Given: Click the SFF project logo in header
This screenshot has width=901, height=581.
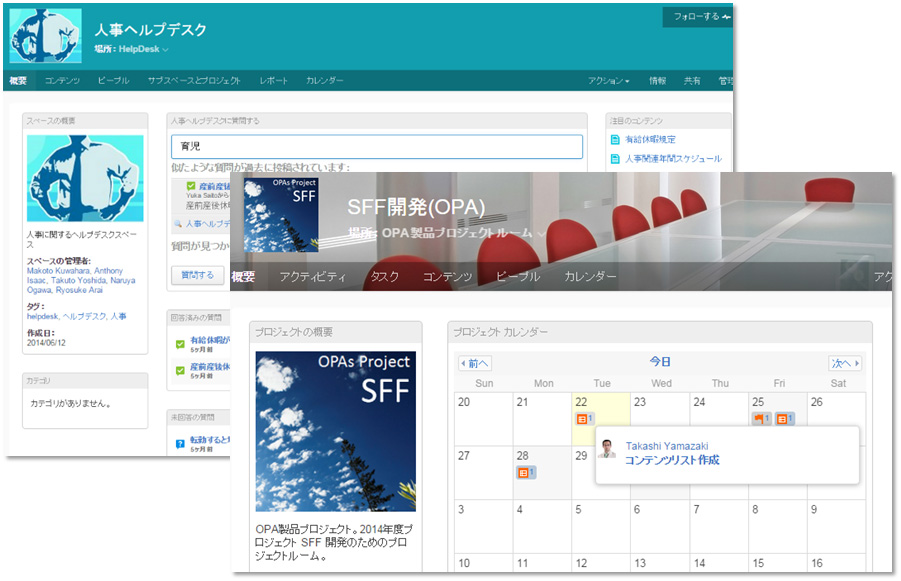Looking at the screenshot, I should point(281,215).
